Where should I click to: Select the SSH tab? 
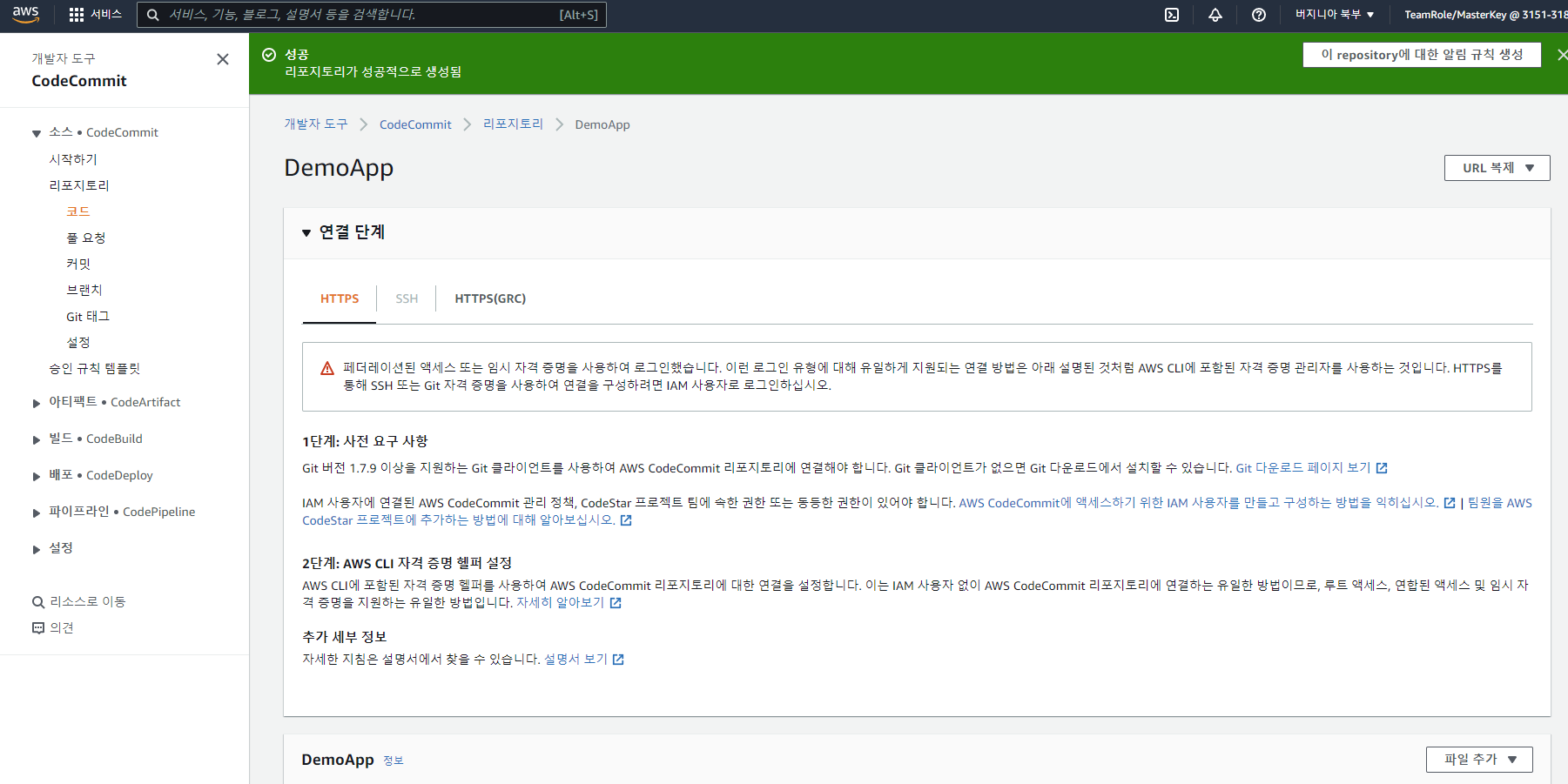407,298
